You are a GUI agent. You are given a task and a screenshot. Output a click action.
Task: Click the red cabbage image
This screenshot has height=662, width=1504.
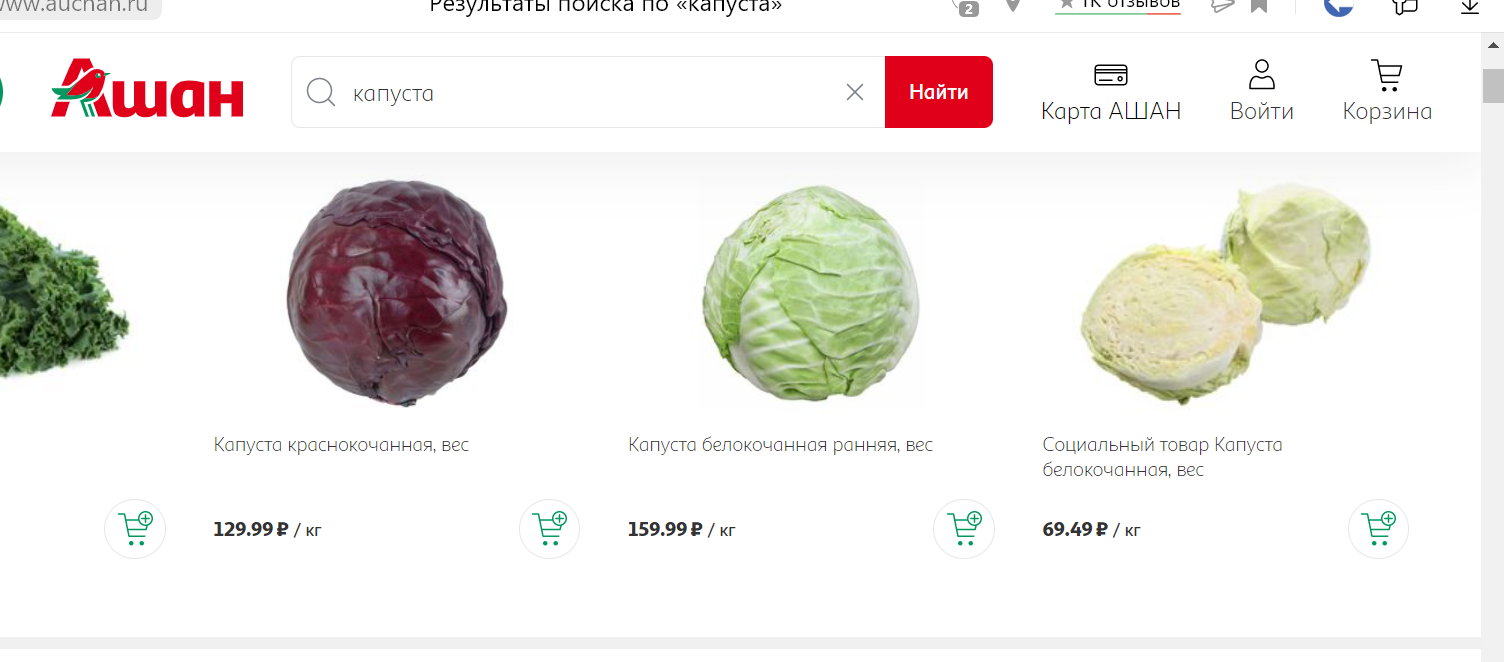(x=397, y=292)
